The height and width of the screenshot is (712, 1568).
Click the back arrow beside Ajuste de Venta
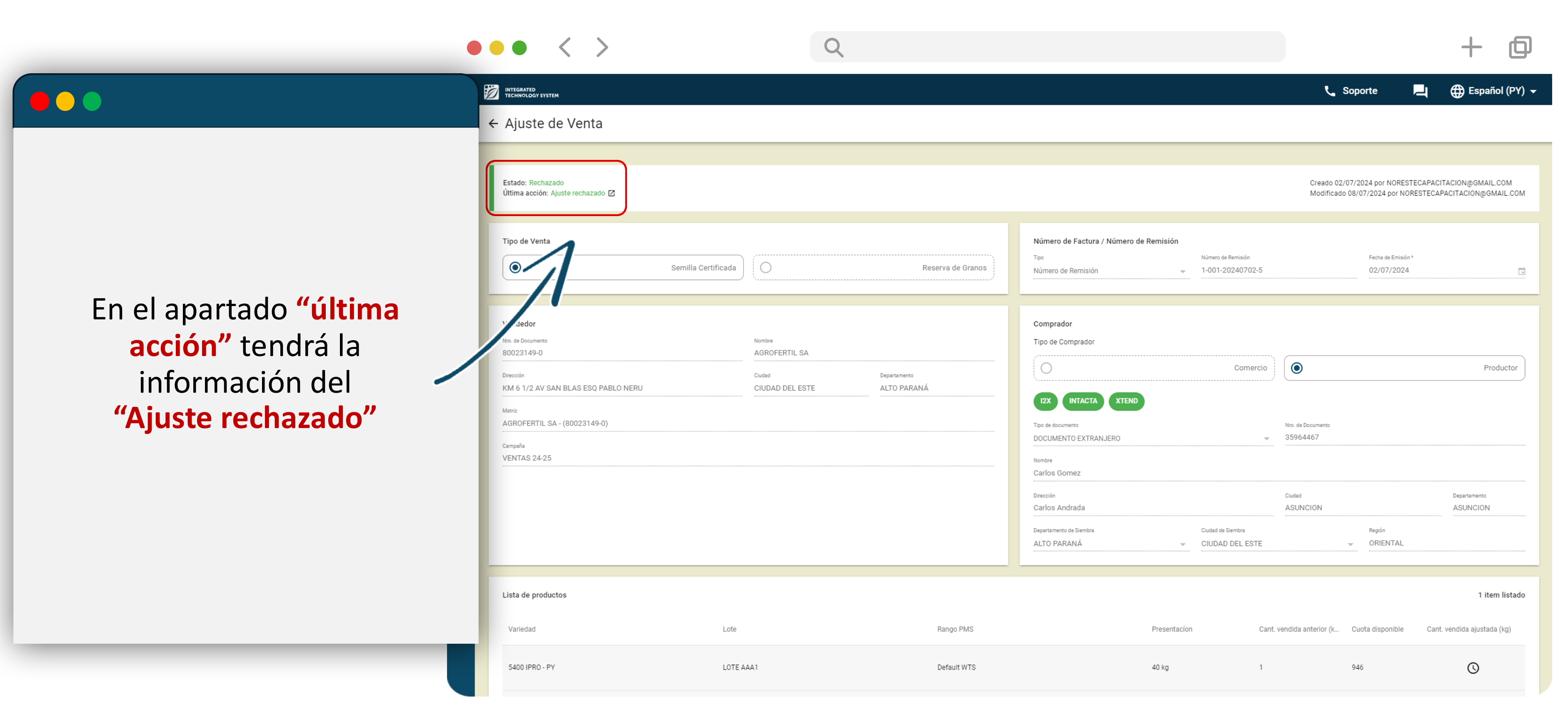[493, 124]
